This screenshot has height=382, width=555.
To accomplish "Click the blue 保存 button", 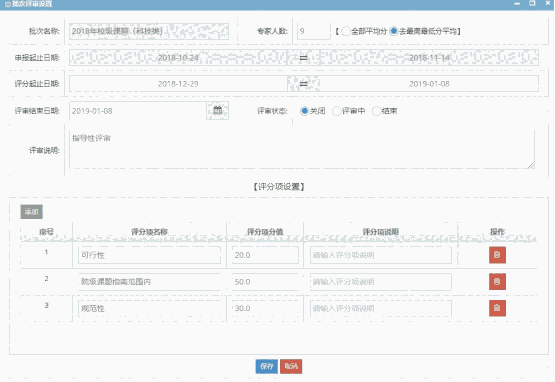I will pos(267,366).
